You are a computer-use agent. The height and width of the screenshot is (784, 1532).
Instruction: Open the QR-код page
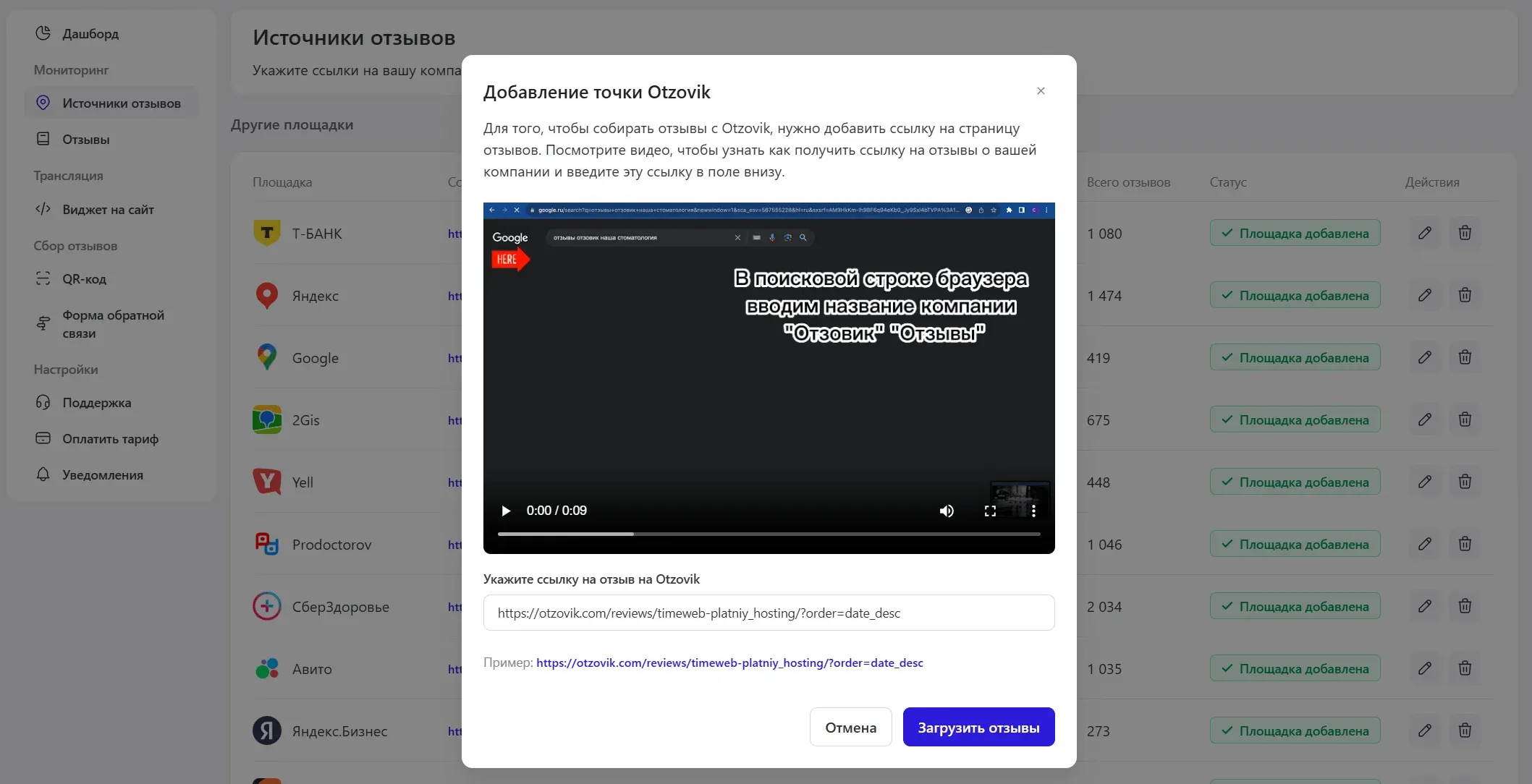tap(84, 278)
